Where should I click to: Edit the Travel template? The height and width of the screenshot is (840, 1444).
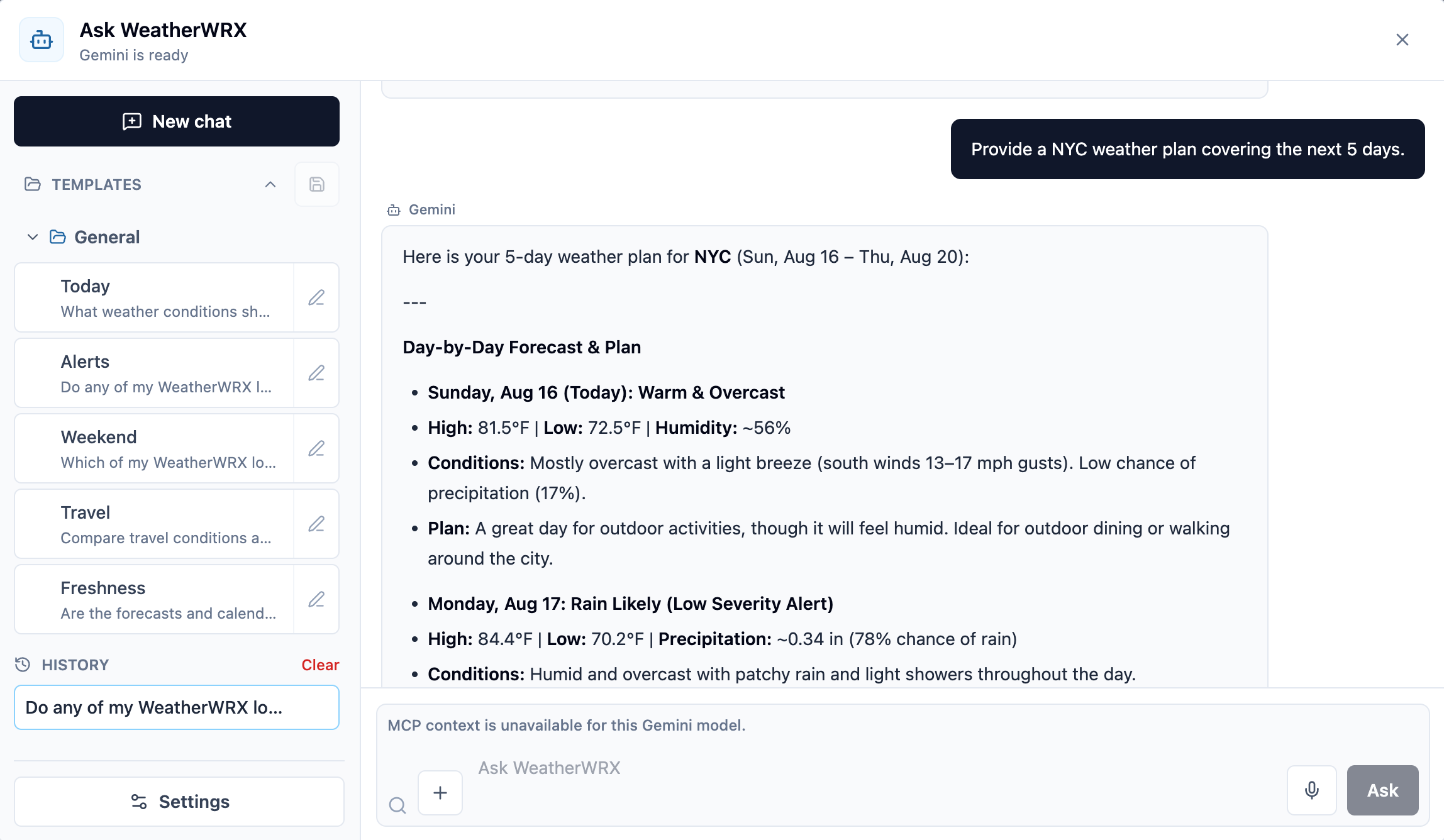(x=316, y=524)
